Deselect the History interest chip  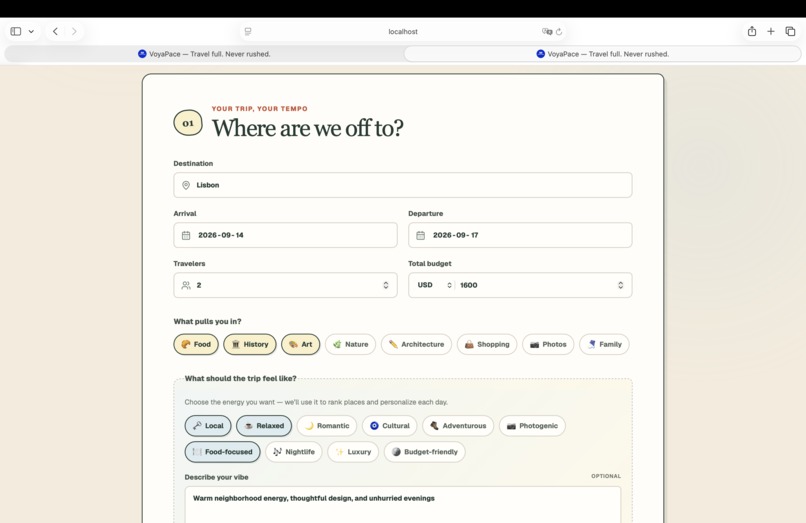coord(250,345)
